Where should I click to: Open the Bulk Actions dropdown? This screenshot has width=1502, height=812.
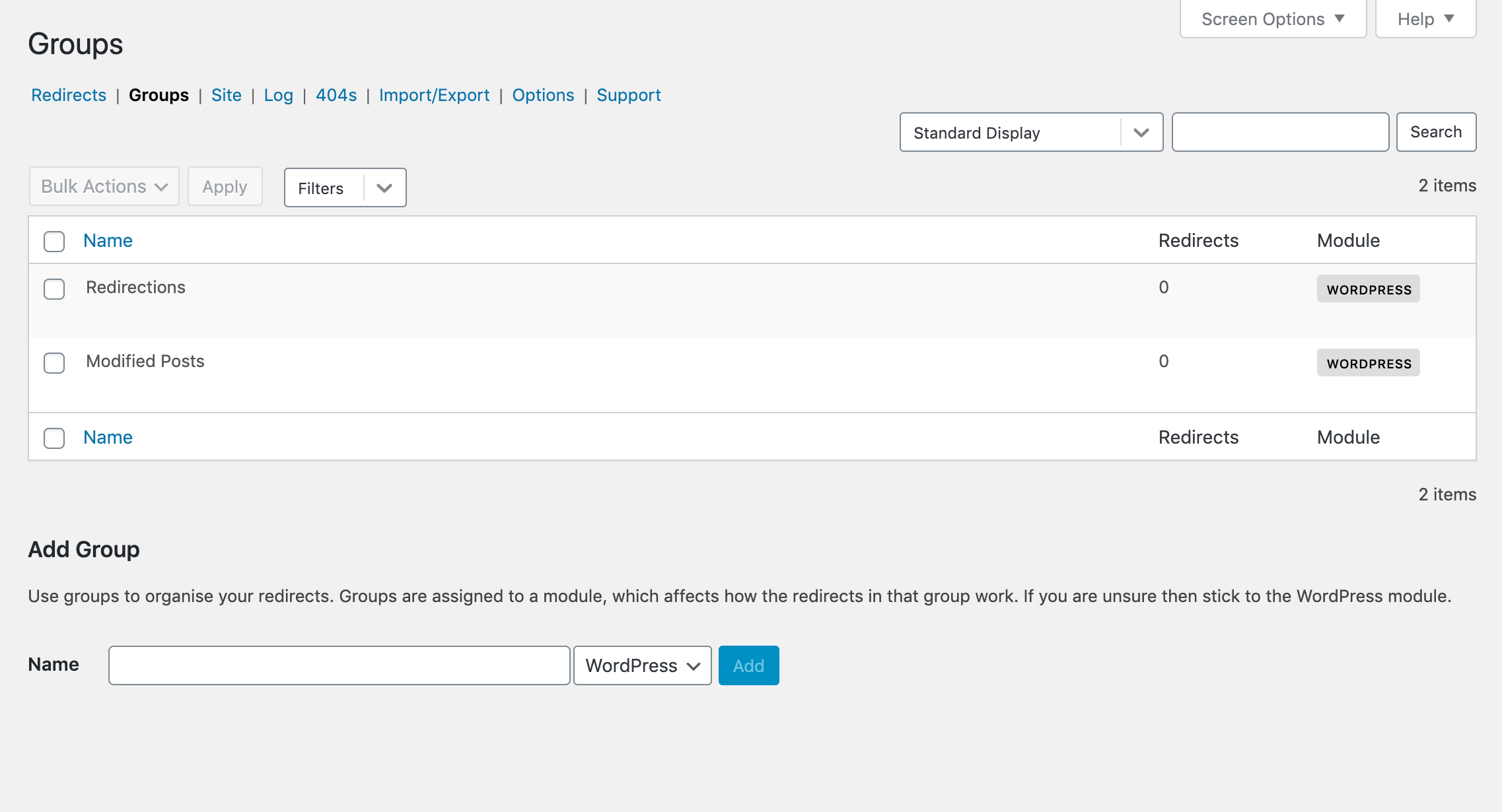104,187
